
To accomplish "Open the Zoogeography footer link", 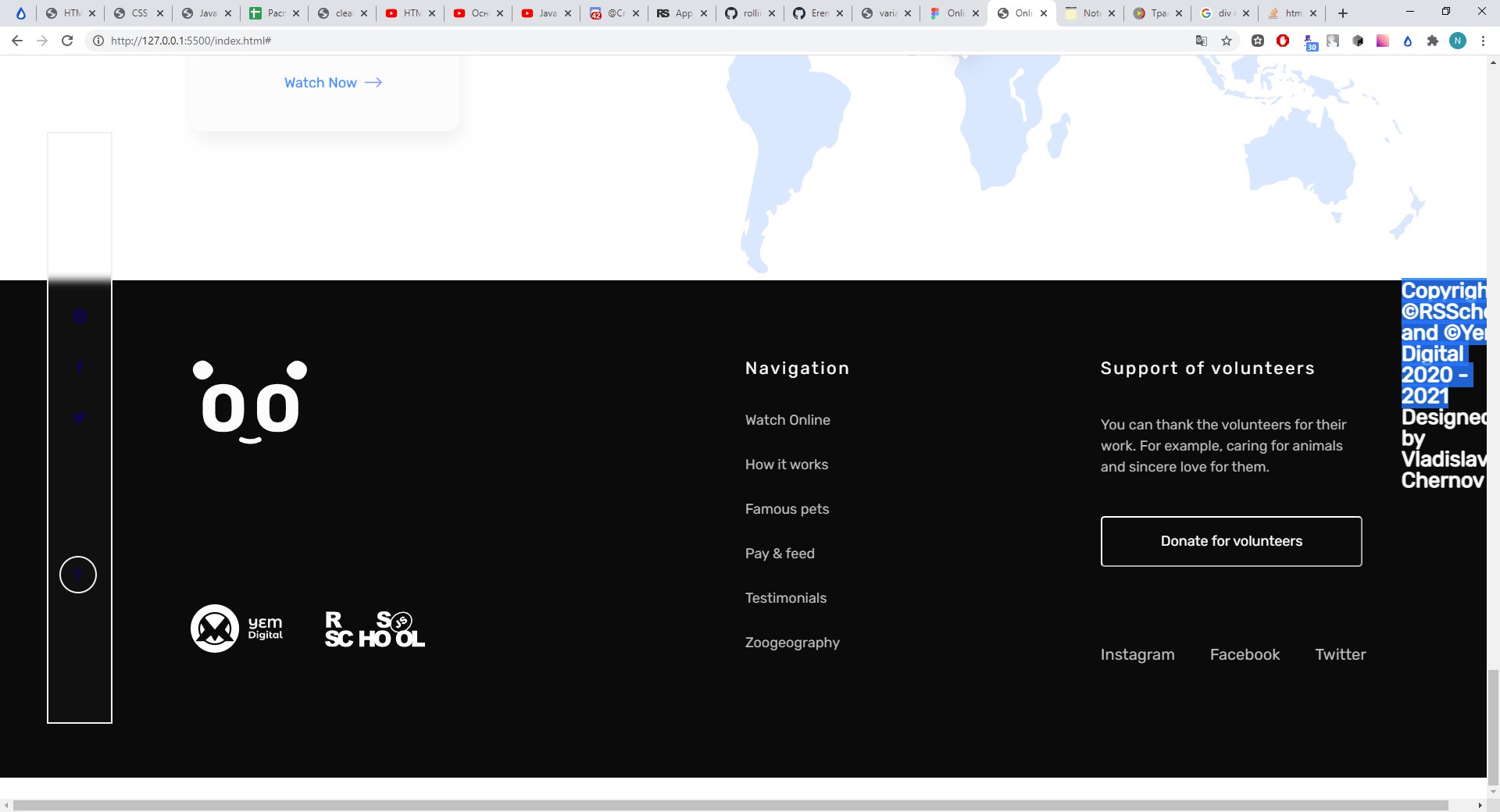I will pyautogui.click(x=792, y=643).
